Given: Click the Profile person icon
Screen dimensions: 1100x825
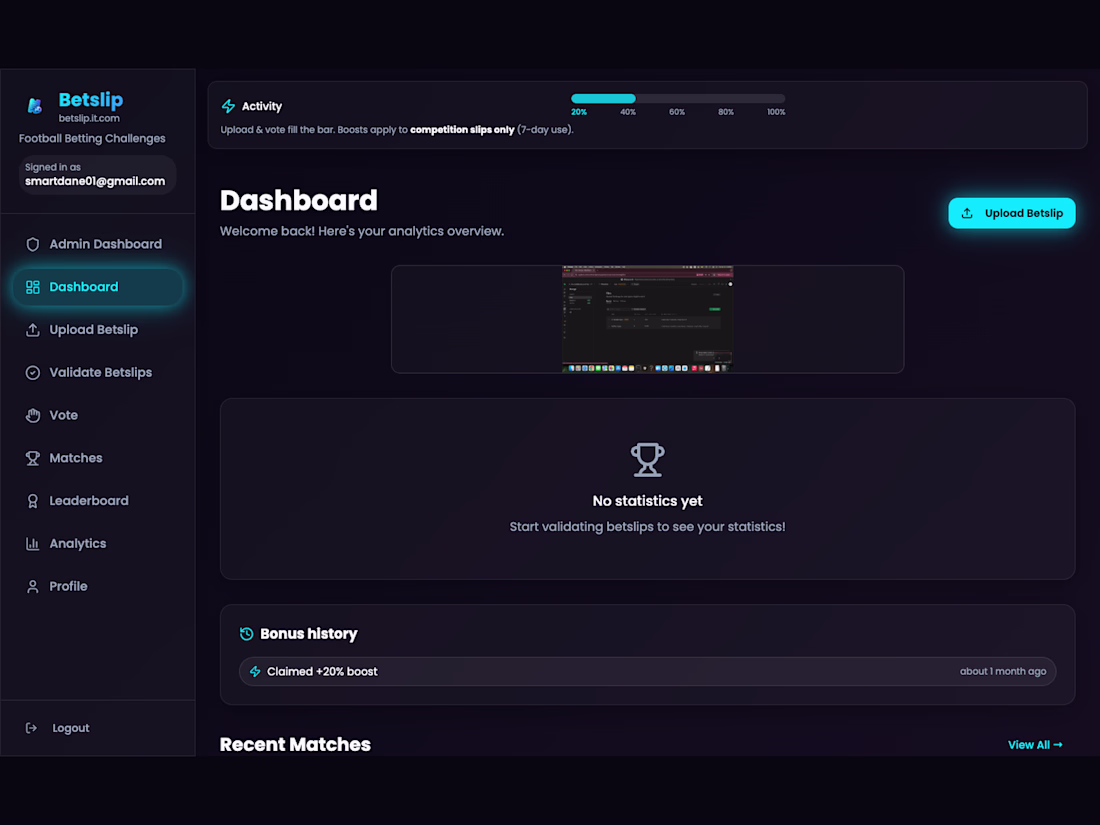Looking at the screenshot, I should tap(32, 586).
